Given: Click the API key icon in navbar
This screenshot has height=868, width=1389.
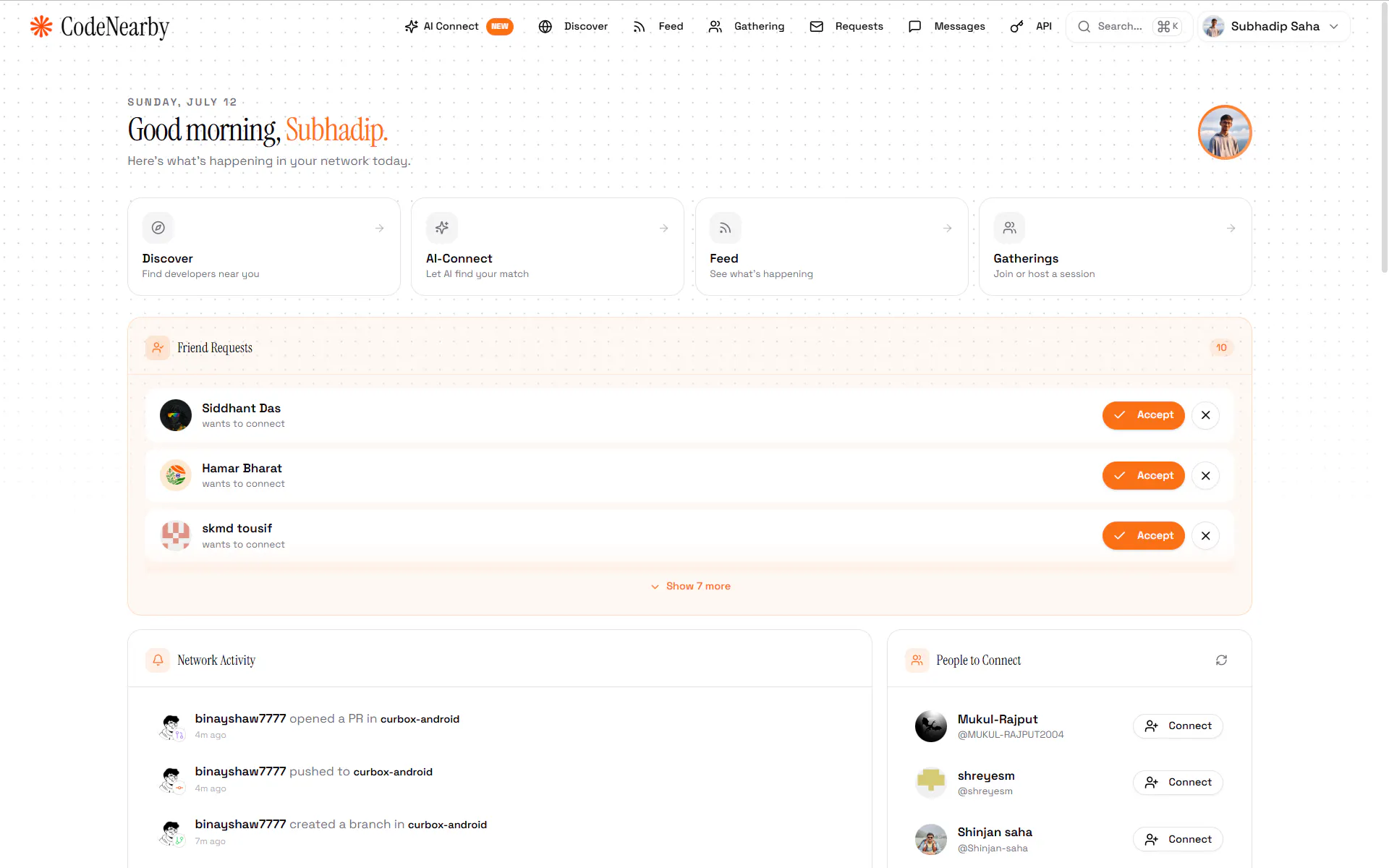Looking at the screenshot, I should (x=1016, y=27).
